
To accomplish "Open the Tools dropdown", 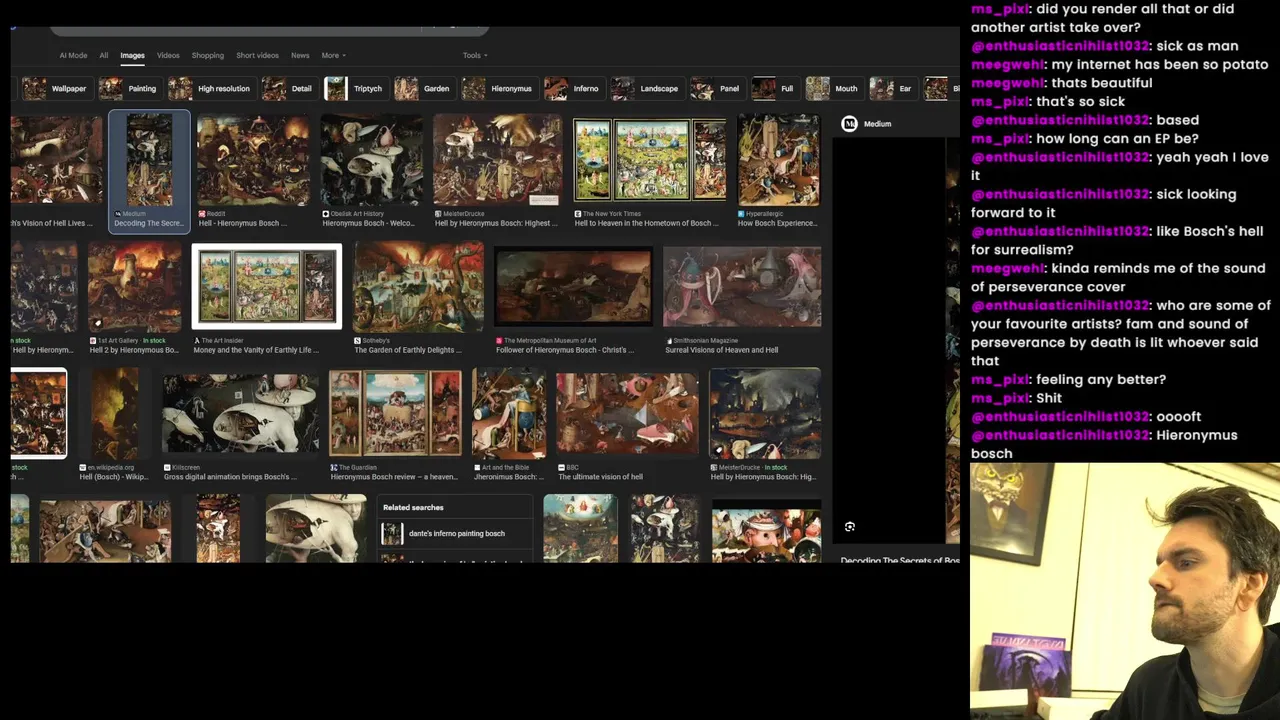I will point(475,55).
